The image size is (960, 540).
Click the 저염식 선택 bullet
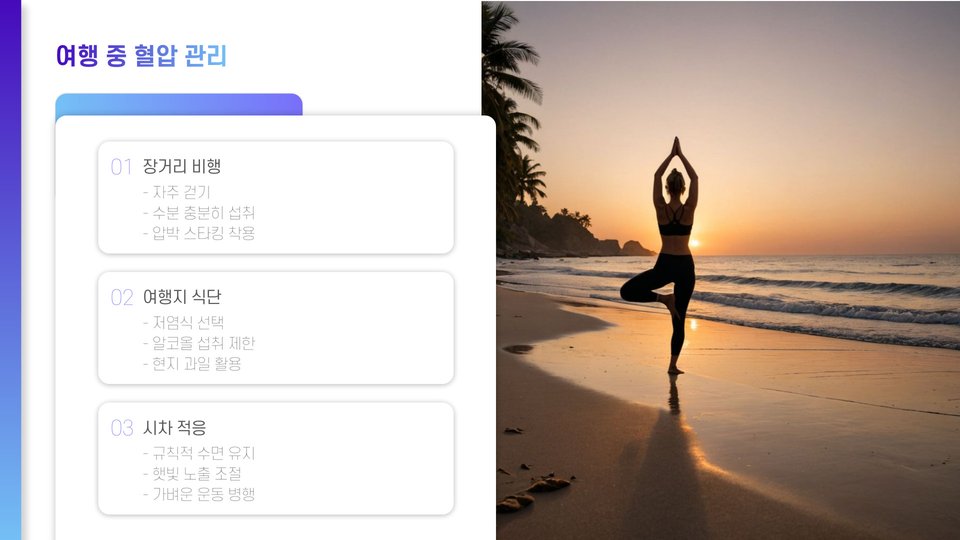point(184,323)
